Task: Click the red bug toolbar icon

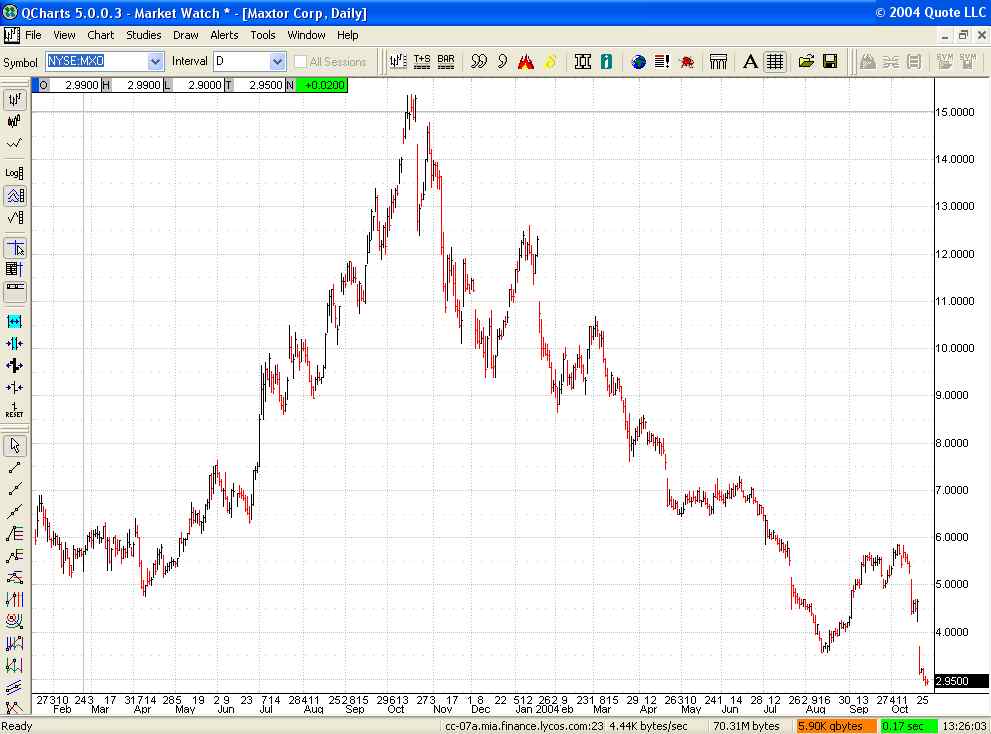Action: 686,61
